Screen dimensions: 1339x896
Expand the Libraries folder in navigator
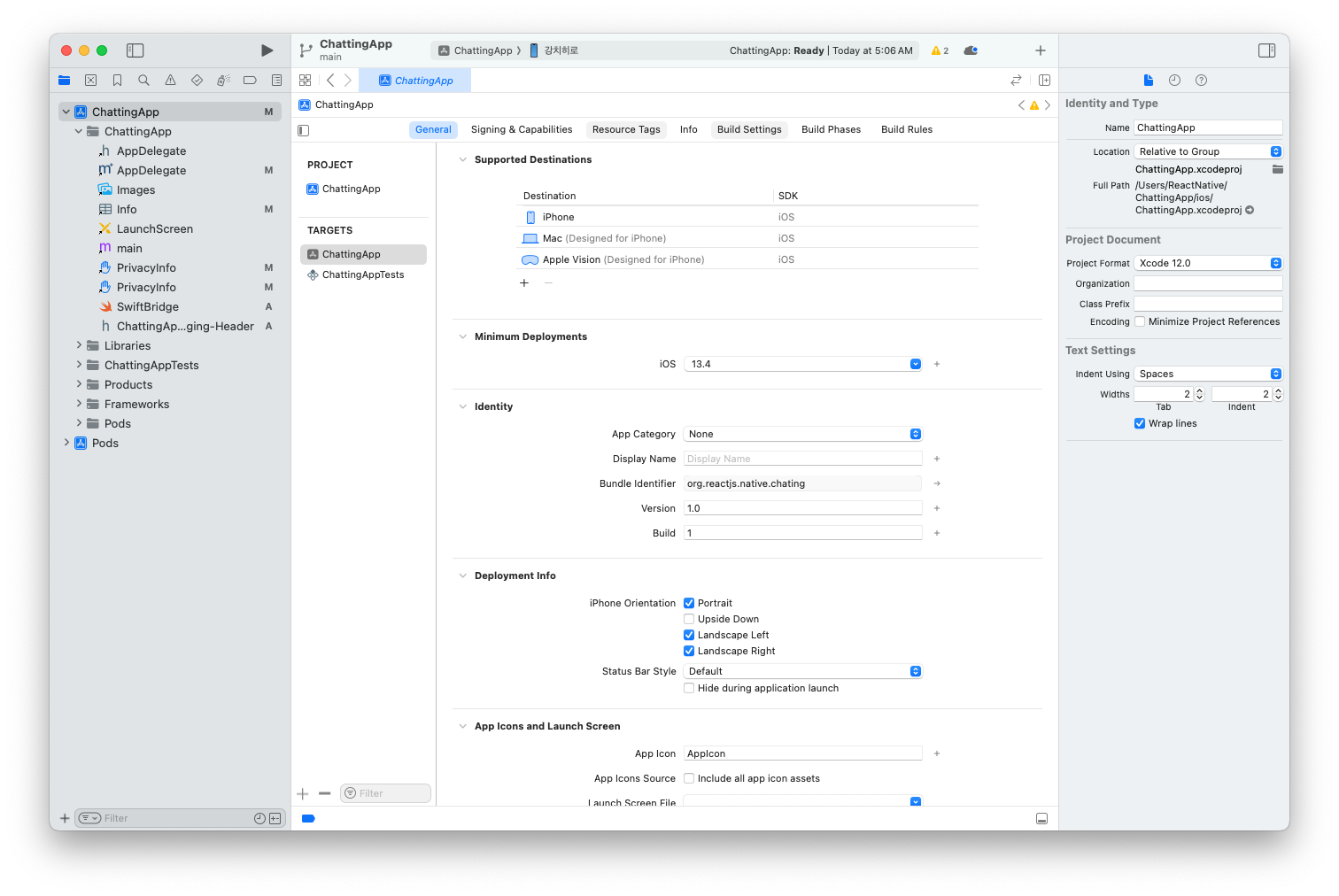79,345
